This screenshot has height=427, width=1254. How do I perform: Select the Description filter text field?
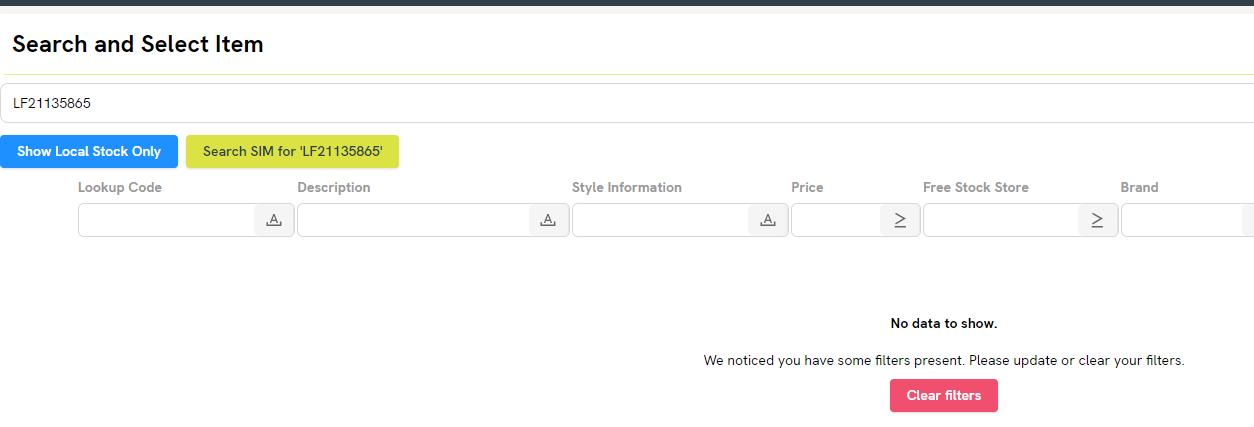click(x=413, y=220)
